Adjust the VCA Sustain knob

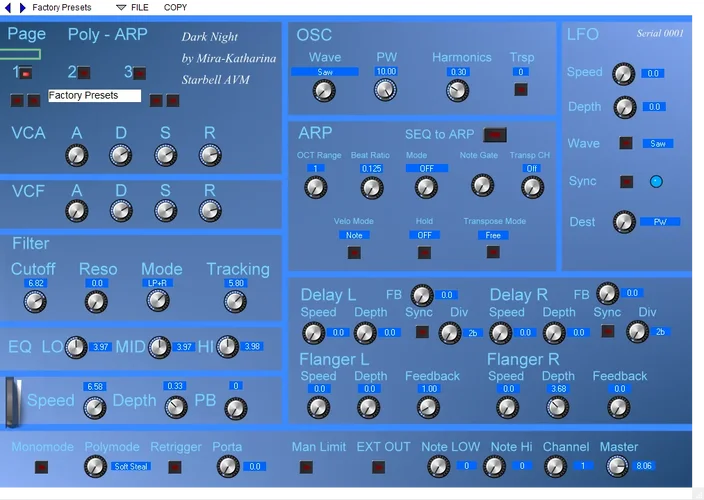[166, 155]
